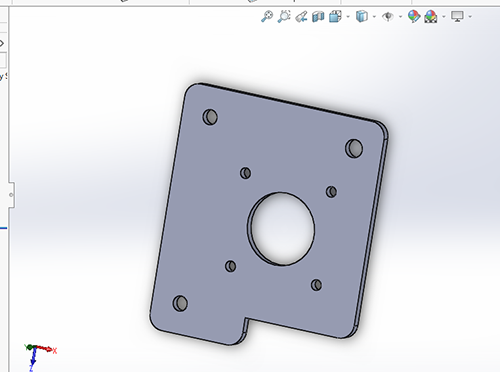Click the Zoom to Fit magnifier icon

[x=267, y=16]
